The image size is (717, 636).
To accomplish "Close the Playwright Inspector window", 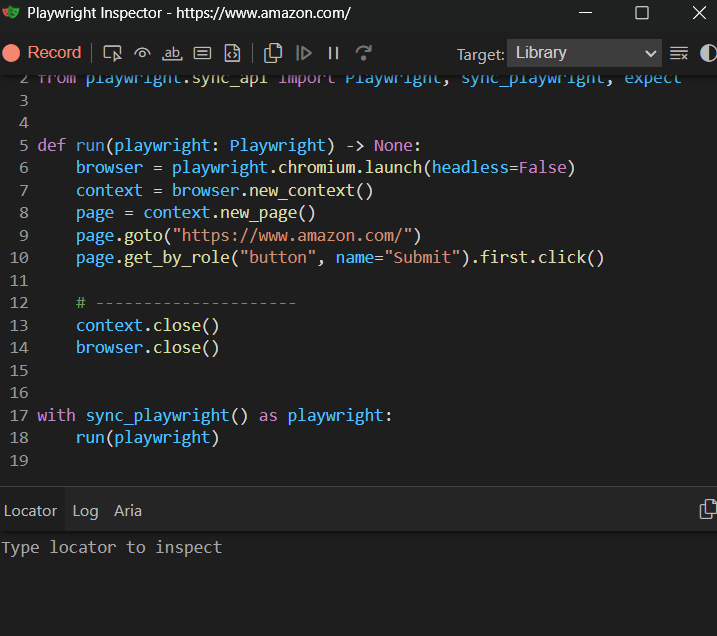I will click(699, 13).
